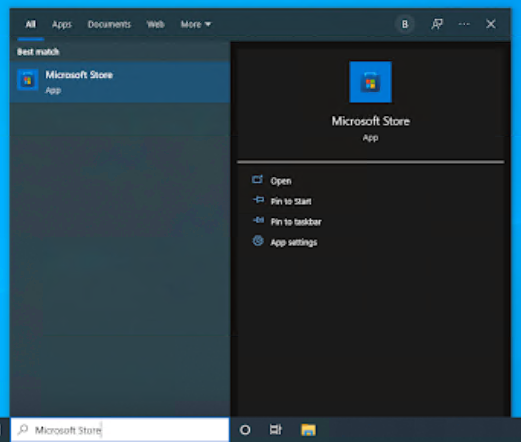Viewport: 521px width, 442px height.
Task: Choose Pin to taskbar option
Action: [296, 222]
